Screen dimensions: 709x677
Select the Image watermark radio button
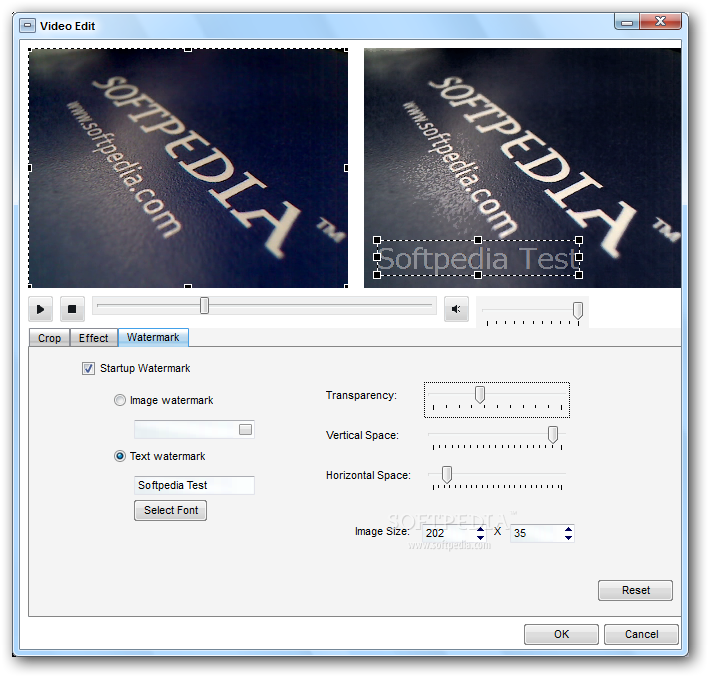pos(119,400)
